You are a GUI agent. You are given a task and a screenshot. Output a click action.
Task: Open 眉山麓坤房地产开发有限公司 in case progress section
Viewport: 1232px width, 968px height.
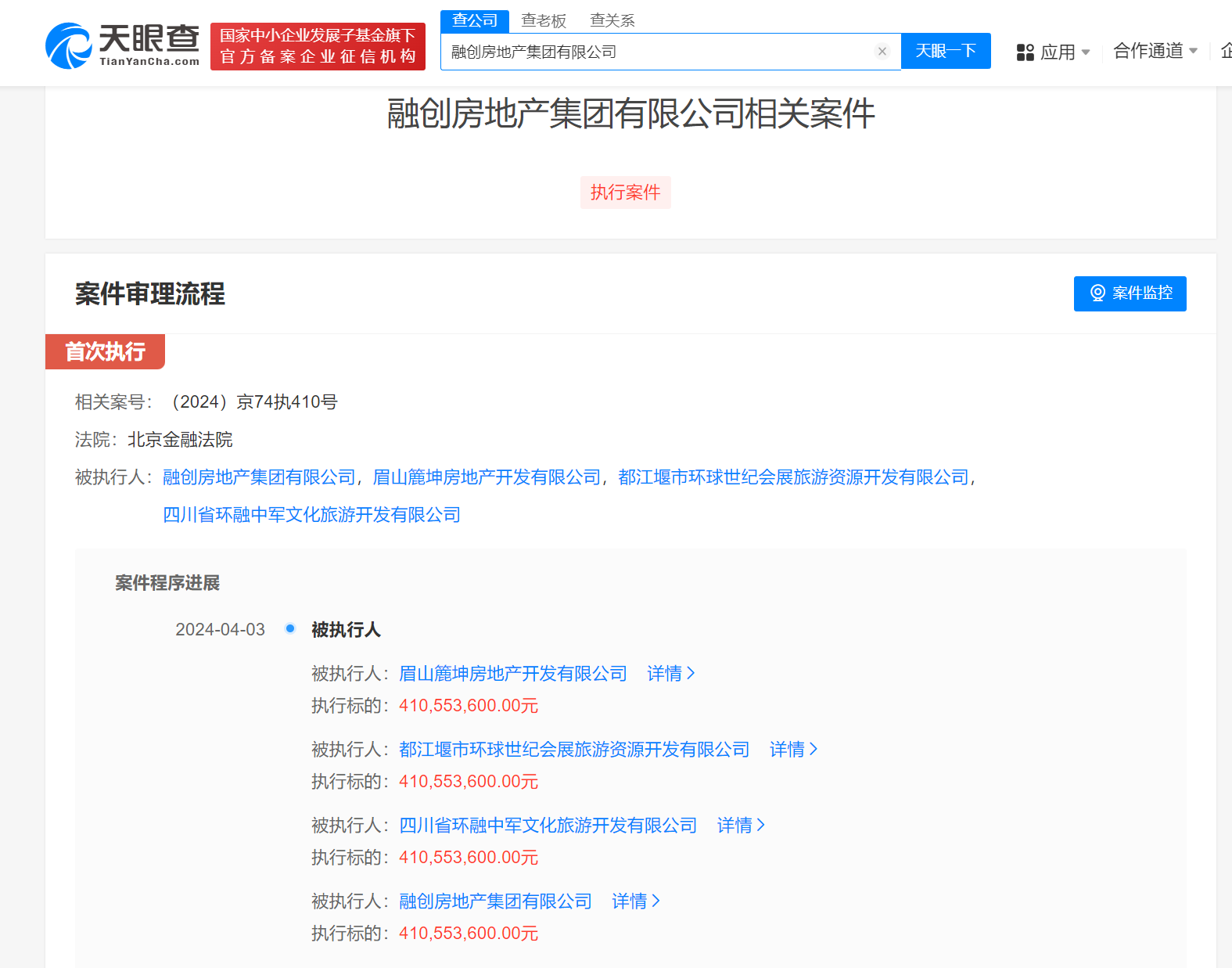point(513,674)
